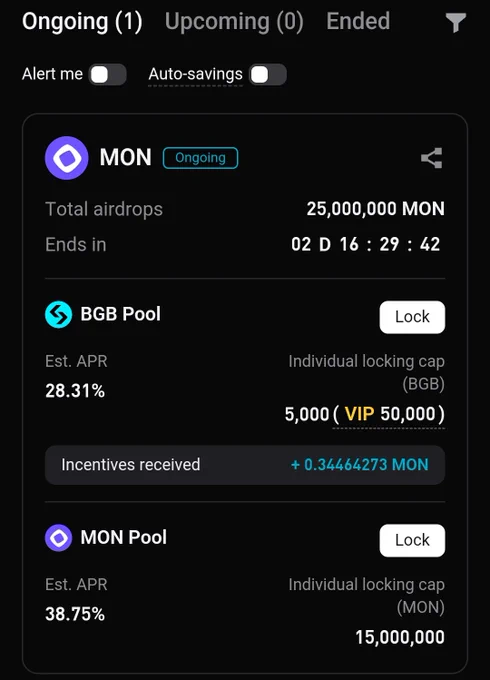490x680 pixels.
Task: Turn on Auto-savings toggle
Action: pyautogui.click(x=268, y=75)
